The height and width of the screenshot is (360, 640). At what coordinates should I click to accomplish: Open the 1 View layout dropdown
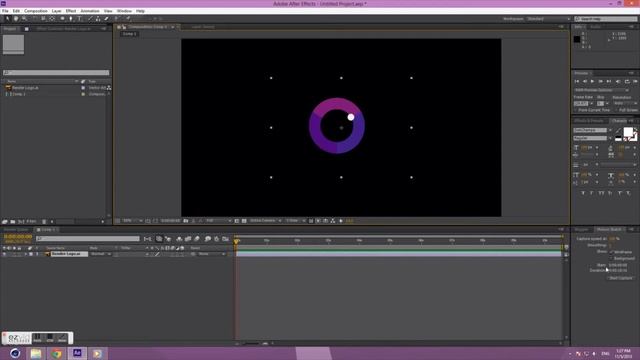(x=296, y=221)
